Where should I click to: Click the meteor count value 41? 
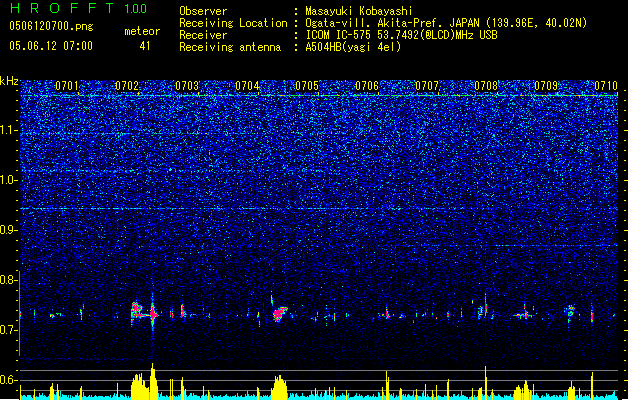[x=145, y=46]
